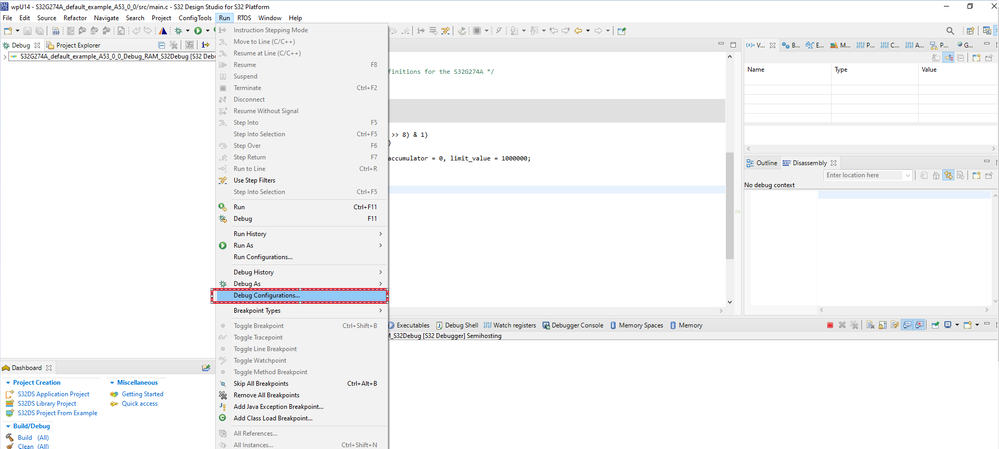
Task: Click the New project toolbar icon
Action: 8,31
